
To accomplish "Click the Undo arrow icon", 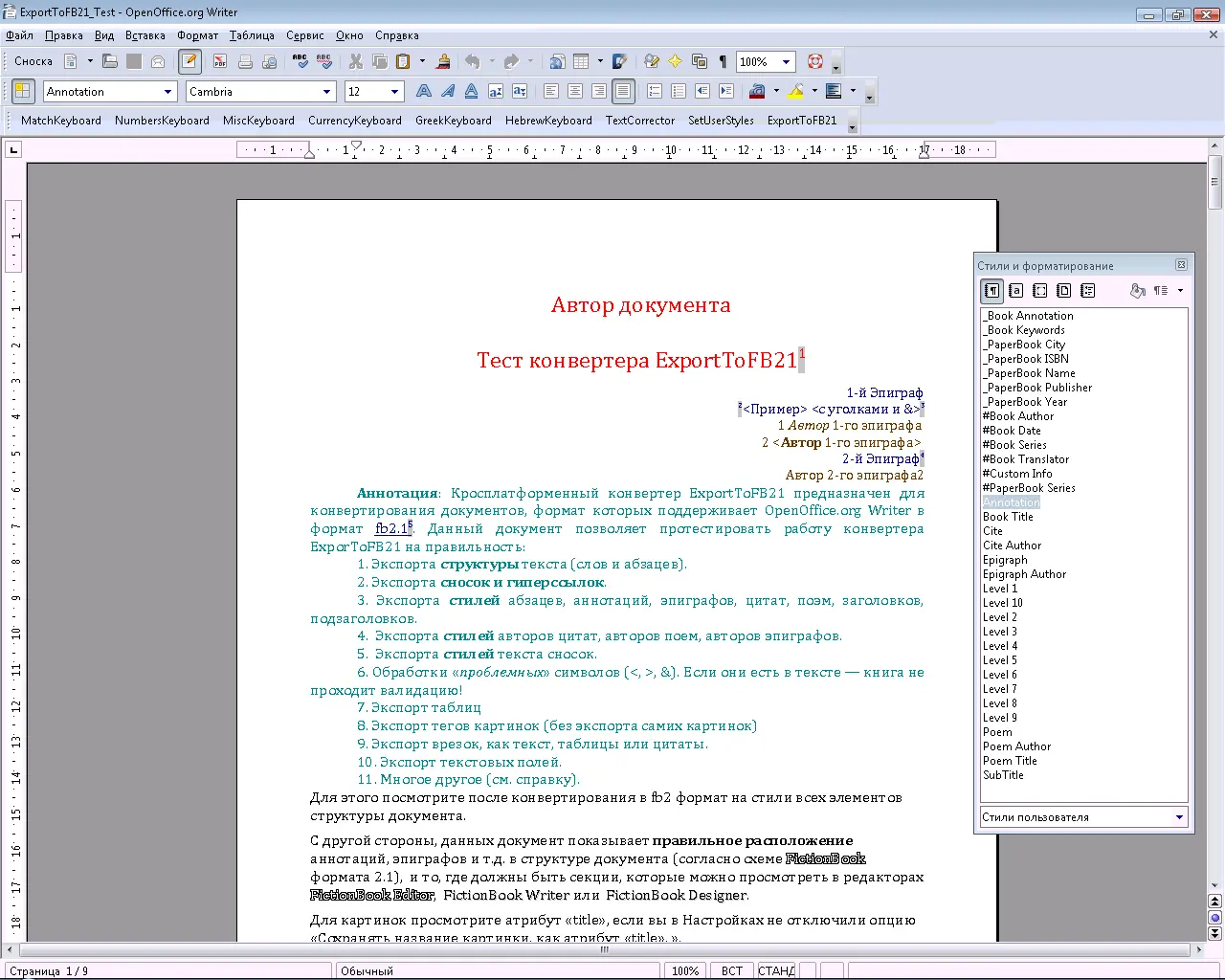I will pyautogui.click(x=473, y=61).
